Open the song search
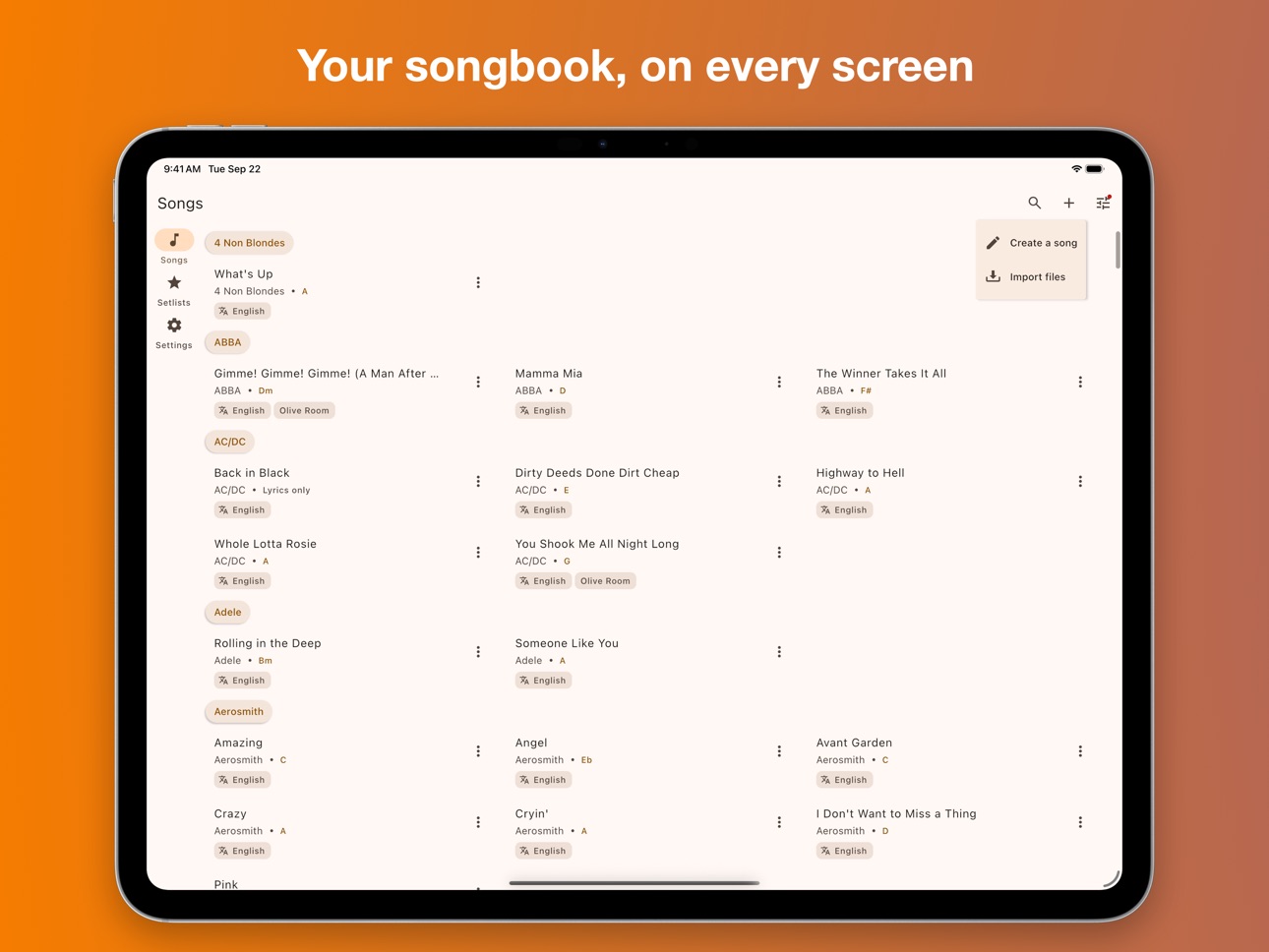Image resolution: width=1269 pixels, height=952 pixels. 1034,203
